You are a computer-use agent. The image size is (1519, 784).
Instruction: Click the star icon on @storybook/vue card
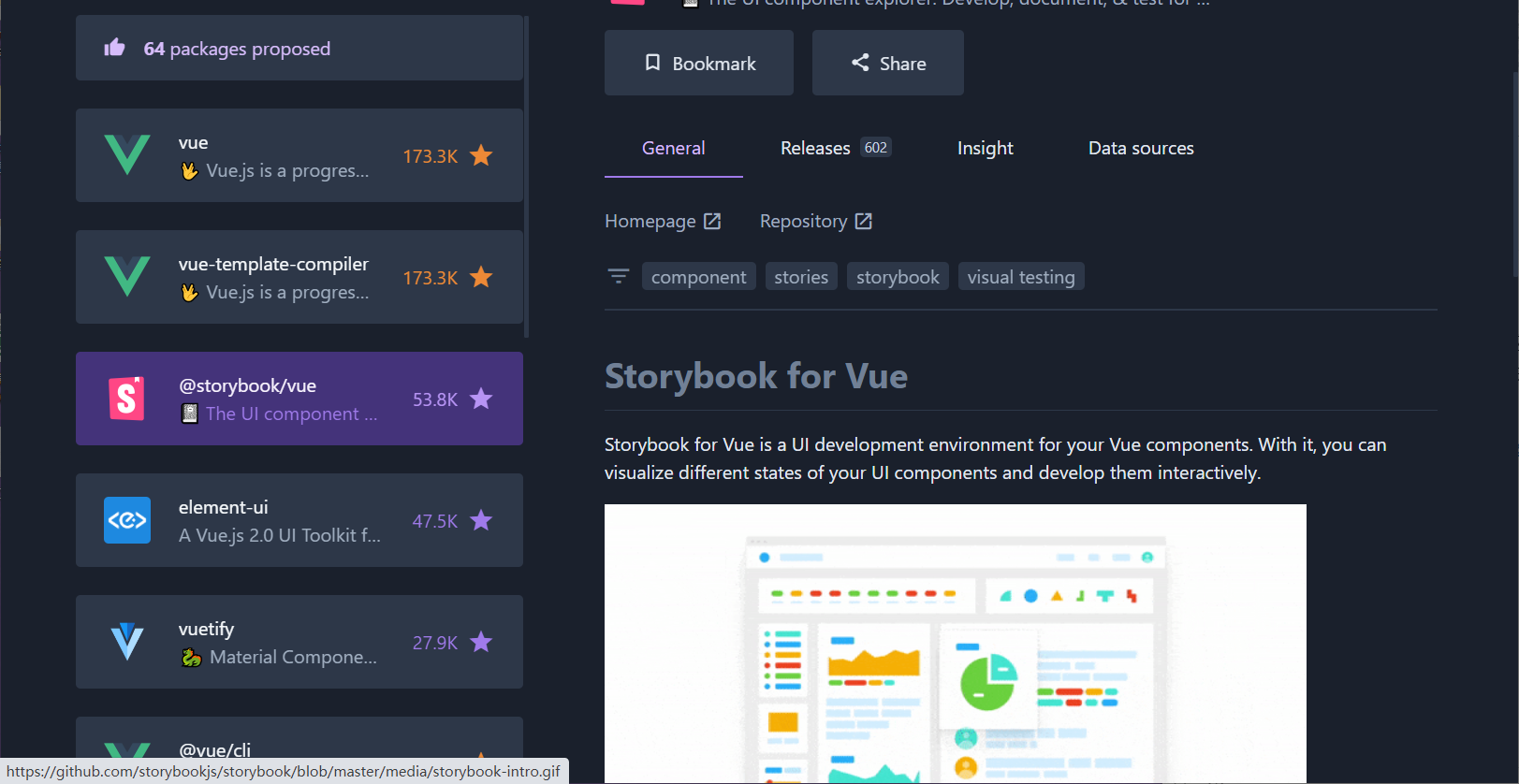[x=481, y=399]
